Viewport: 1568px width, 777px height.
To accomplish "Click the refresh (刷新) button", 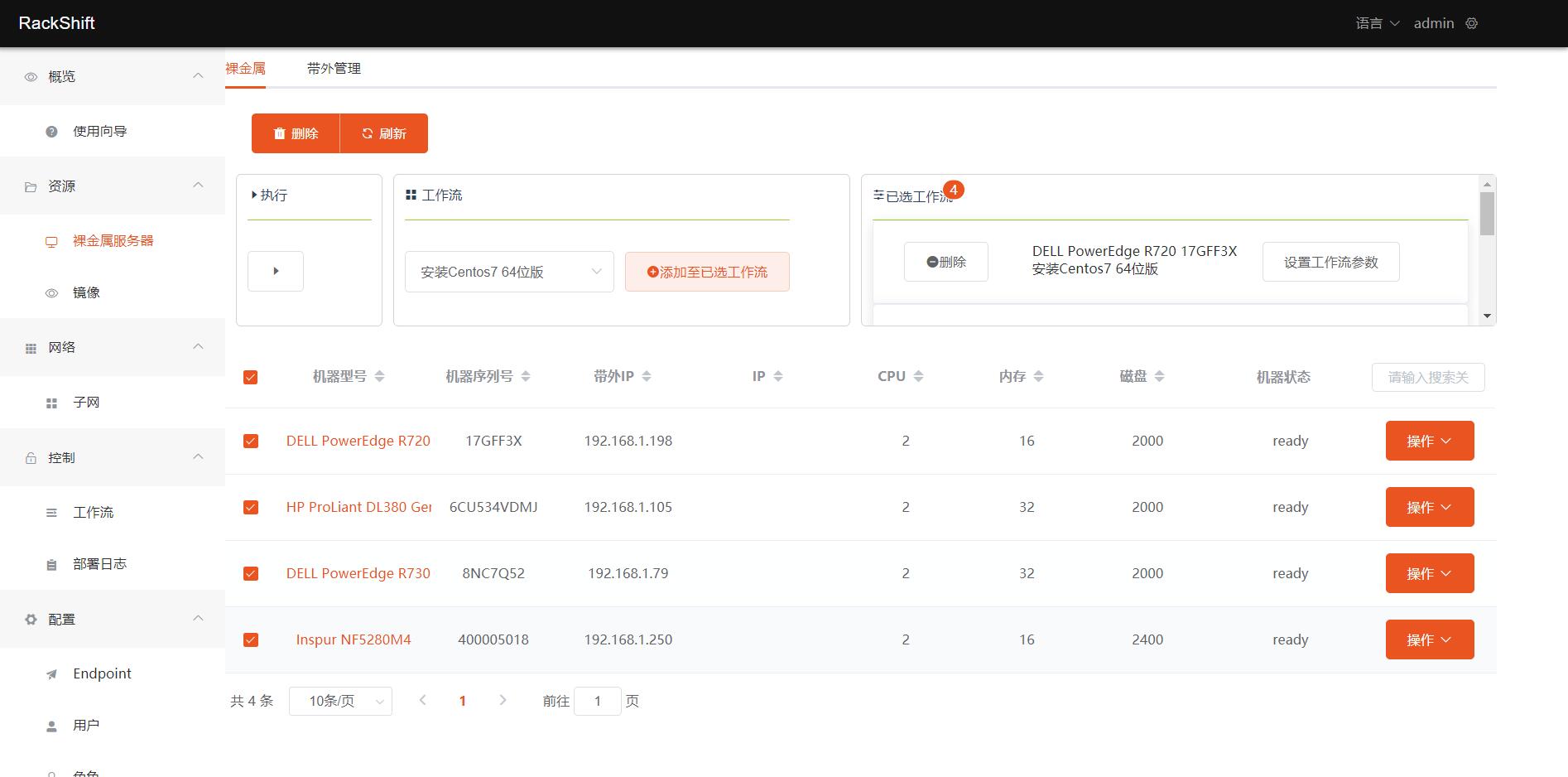I will coord(384,133).
